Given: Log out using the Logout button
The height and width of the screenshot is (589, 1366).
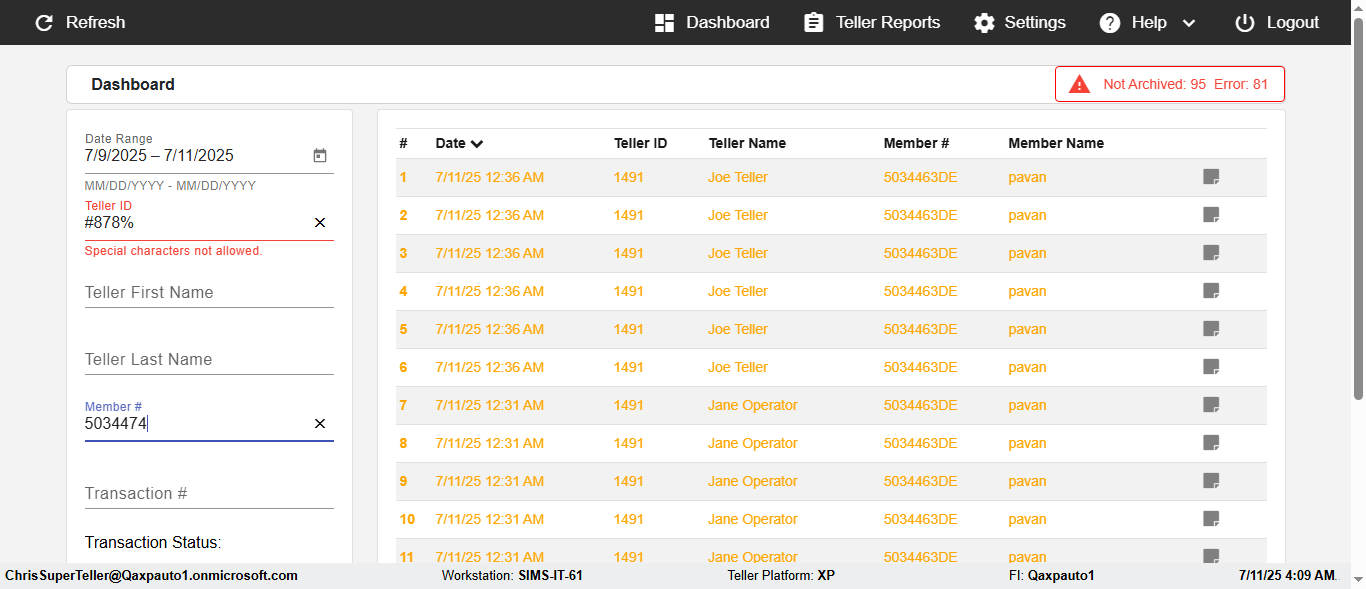Looking at the screenshot, I should click(1277, 22).
